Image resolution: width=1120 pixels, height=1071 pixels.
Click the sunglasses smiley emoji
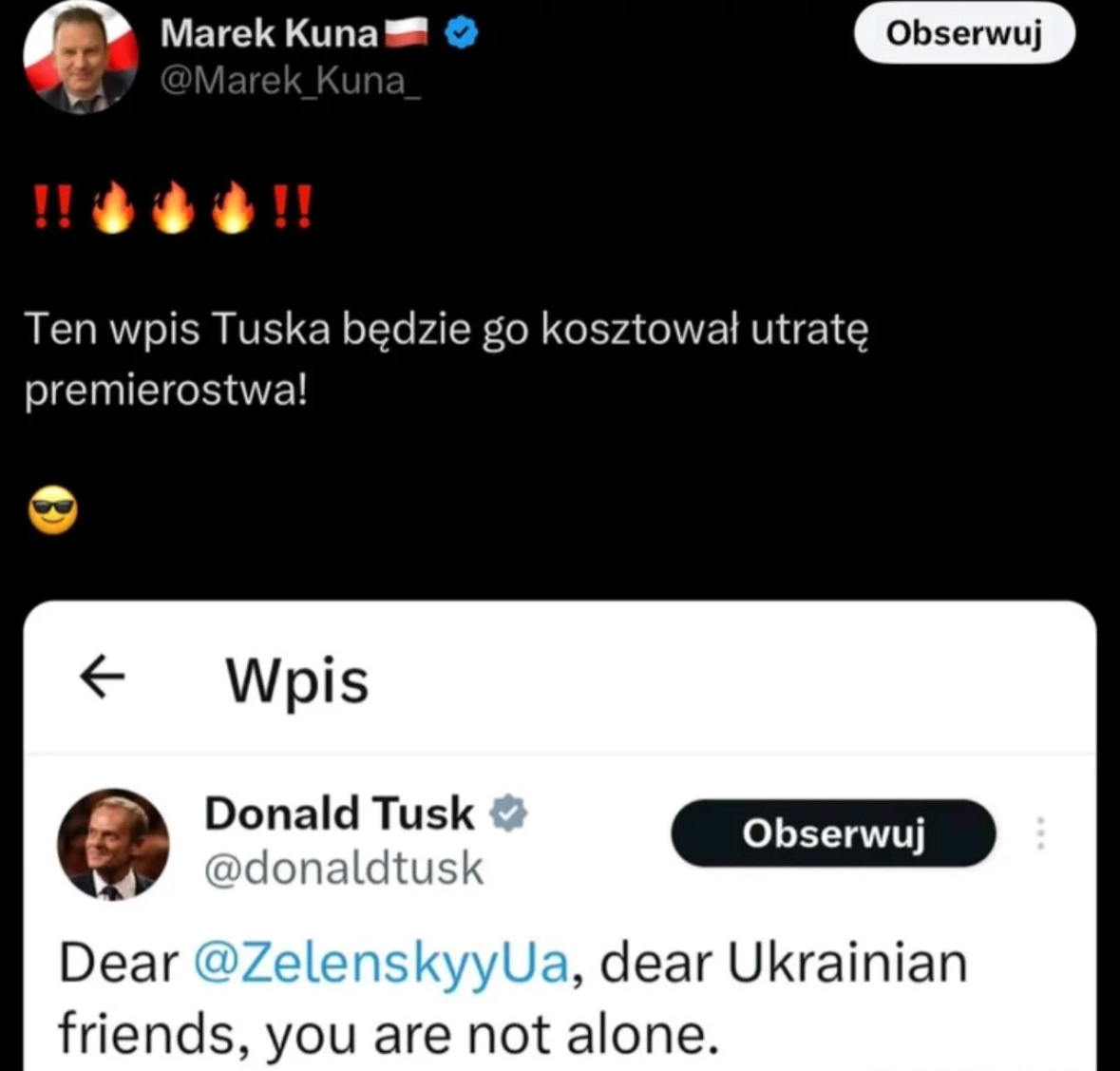click(x=53, y=510)
